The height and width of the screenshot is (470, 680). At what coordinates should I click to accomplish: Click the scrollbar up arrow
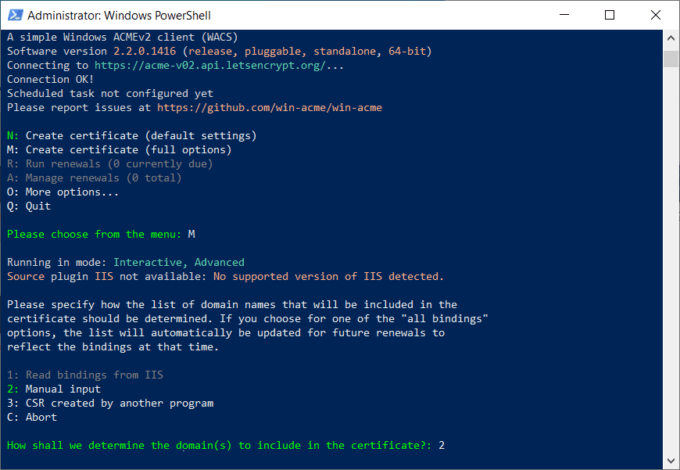point(671,38)
